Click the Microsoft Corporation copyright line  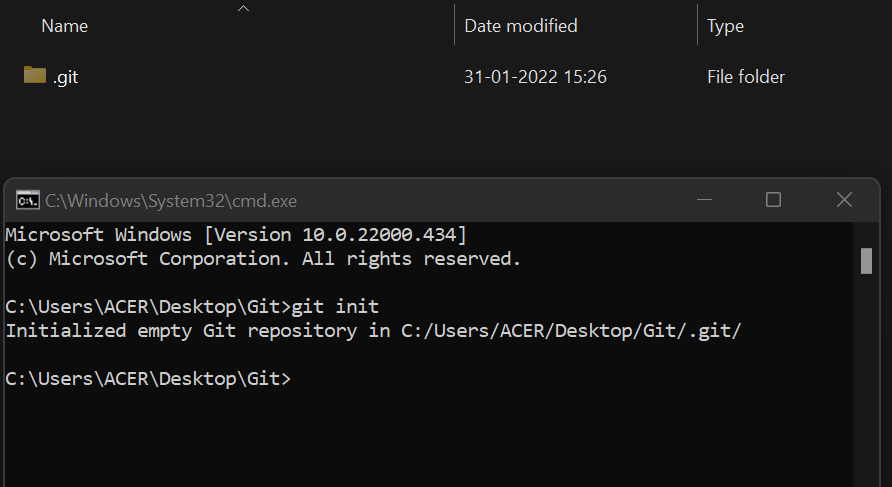(263, 259)
